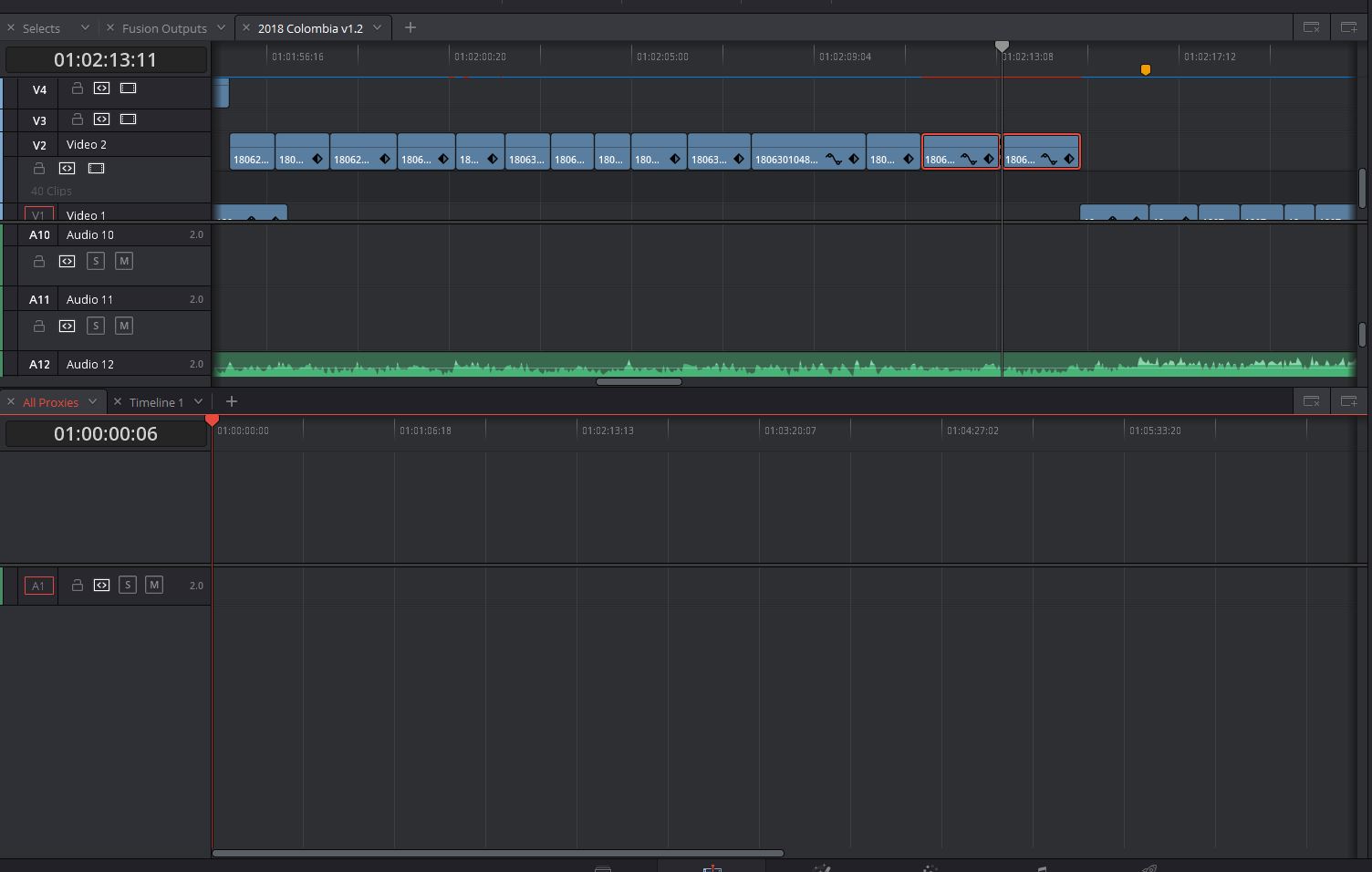This screenshot has height=872, width=1372.
Task: Switch to the Selects timeline tab
Action: (41, 28)
